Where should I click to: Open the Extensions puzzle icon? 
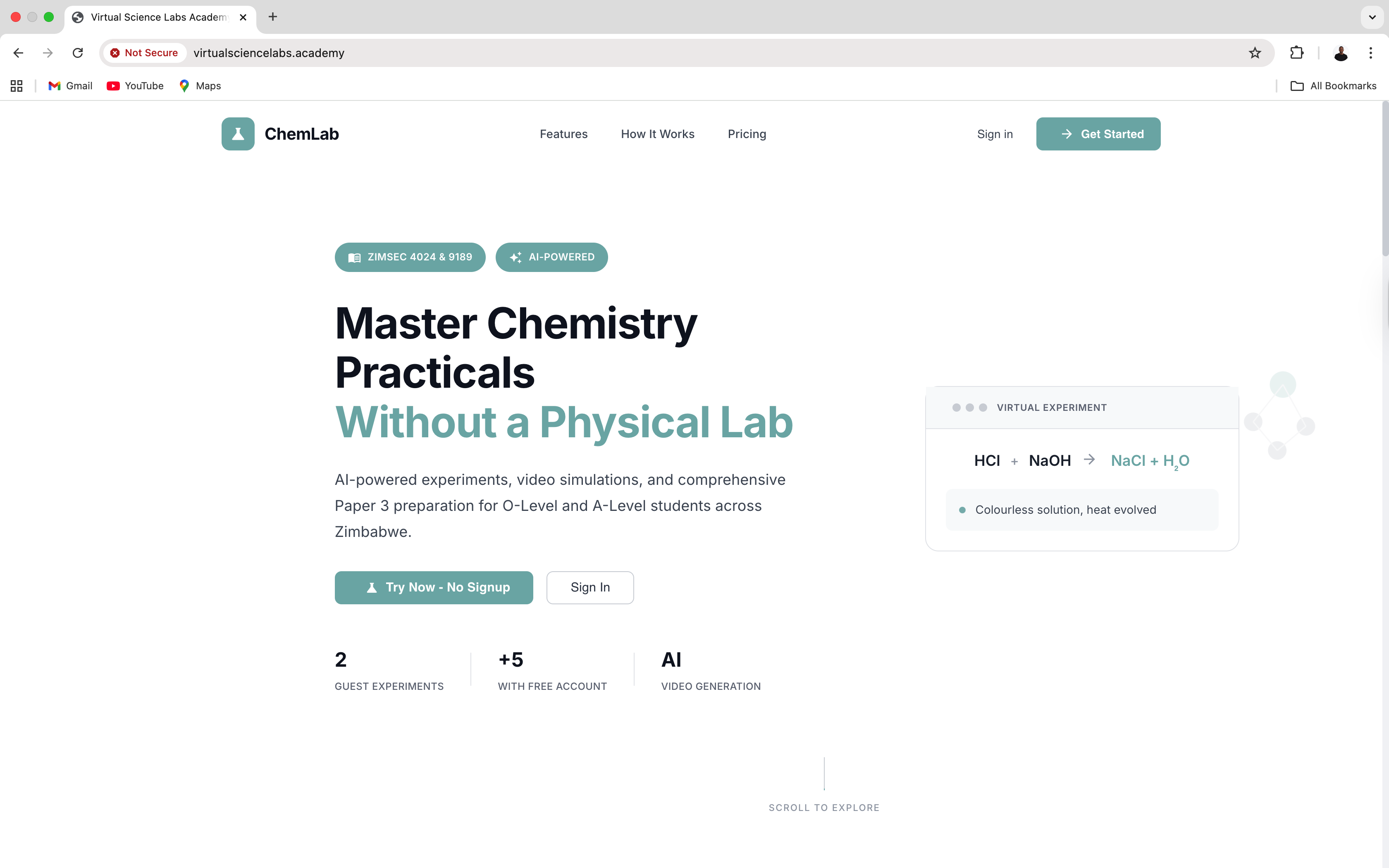pos(1296,53)
